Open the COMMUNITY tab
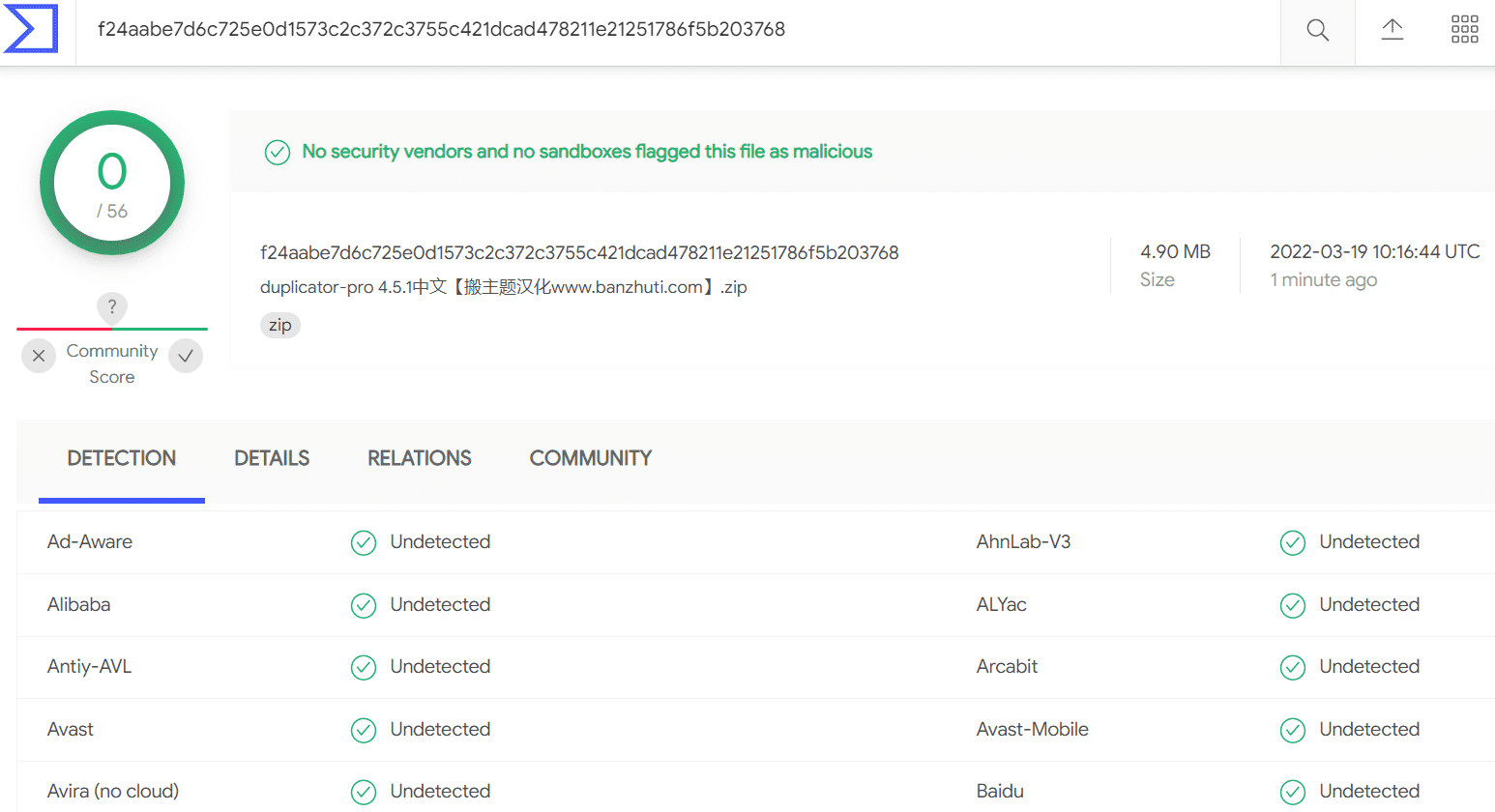The width and height of the screenshot is (1495, 812). pyautogui.click(x=591, y=458)
